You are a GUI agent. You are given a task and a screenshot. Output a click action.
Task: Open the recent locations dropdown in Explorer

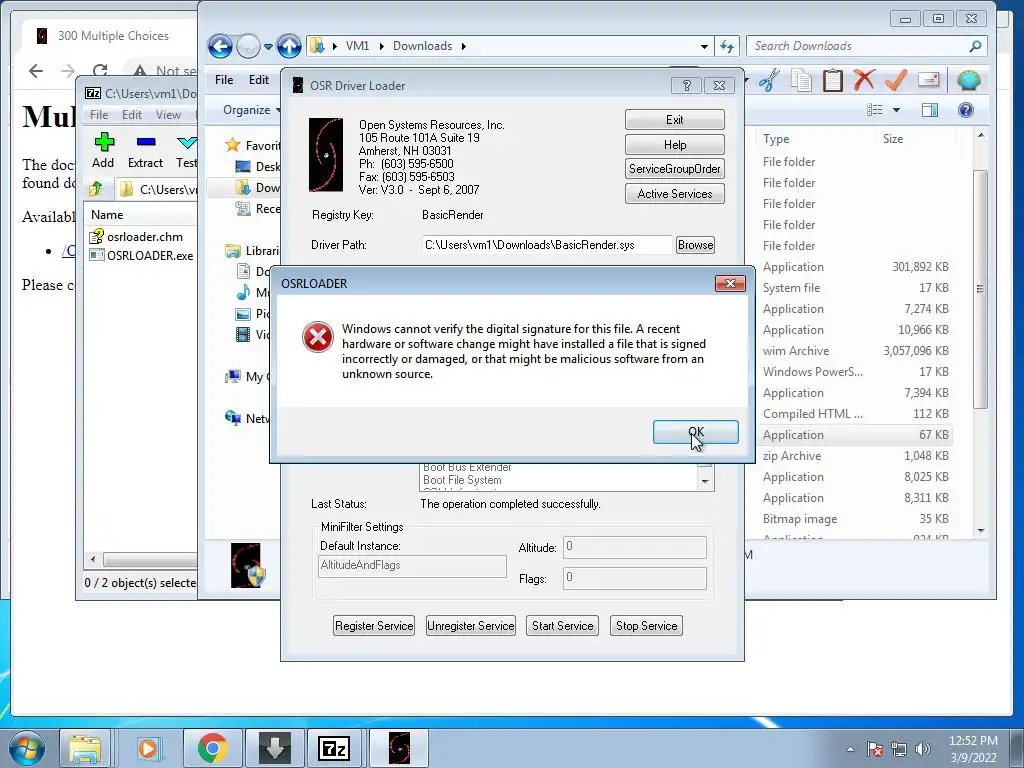pyautogui.click(x=268, y=46)
